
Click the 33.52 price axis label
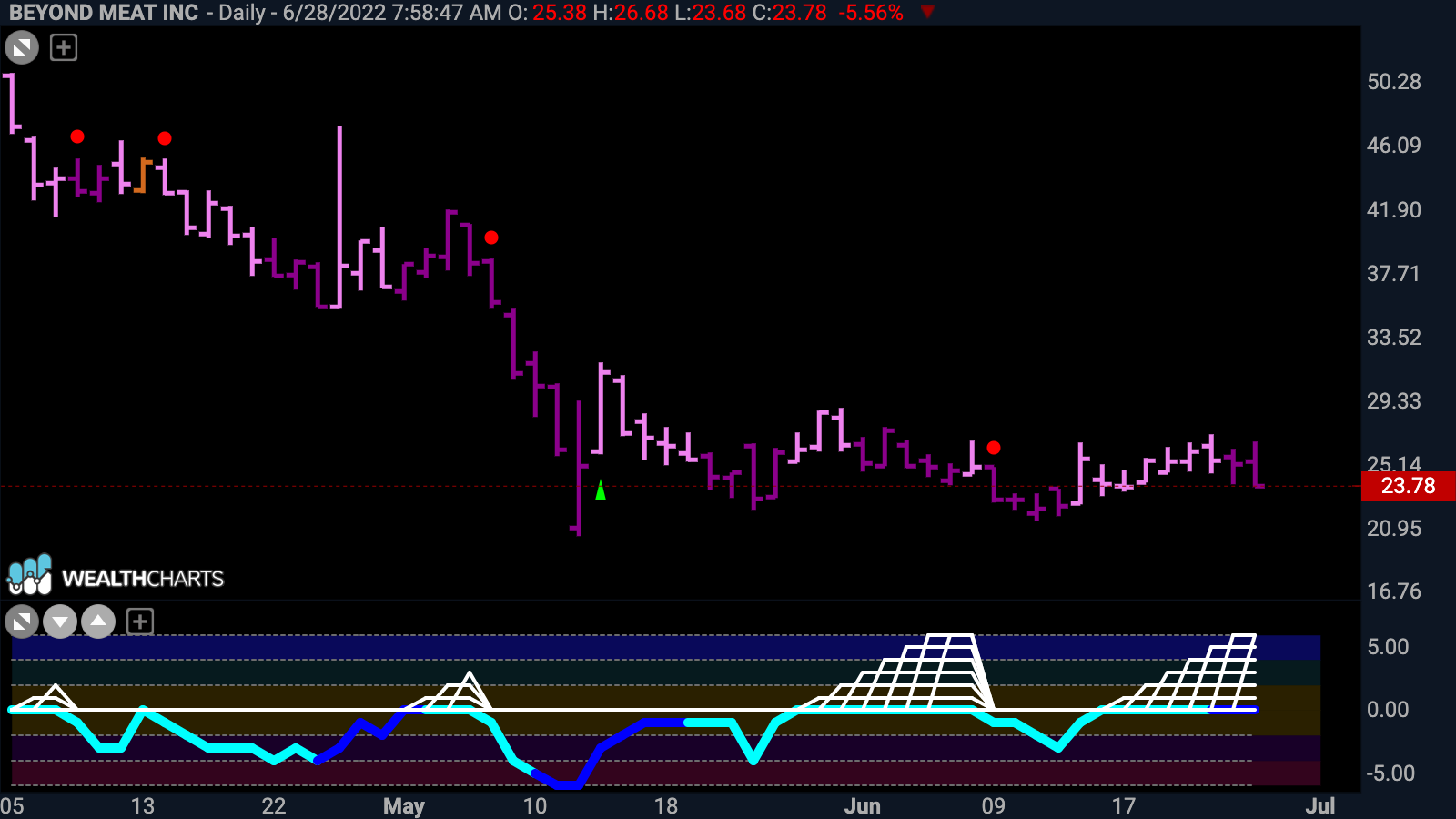click(x=1394, y=338)
